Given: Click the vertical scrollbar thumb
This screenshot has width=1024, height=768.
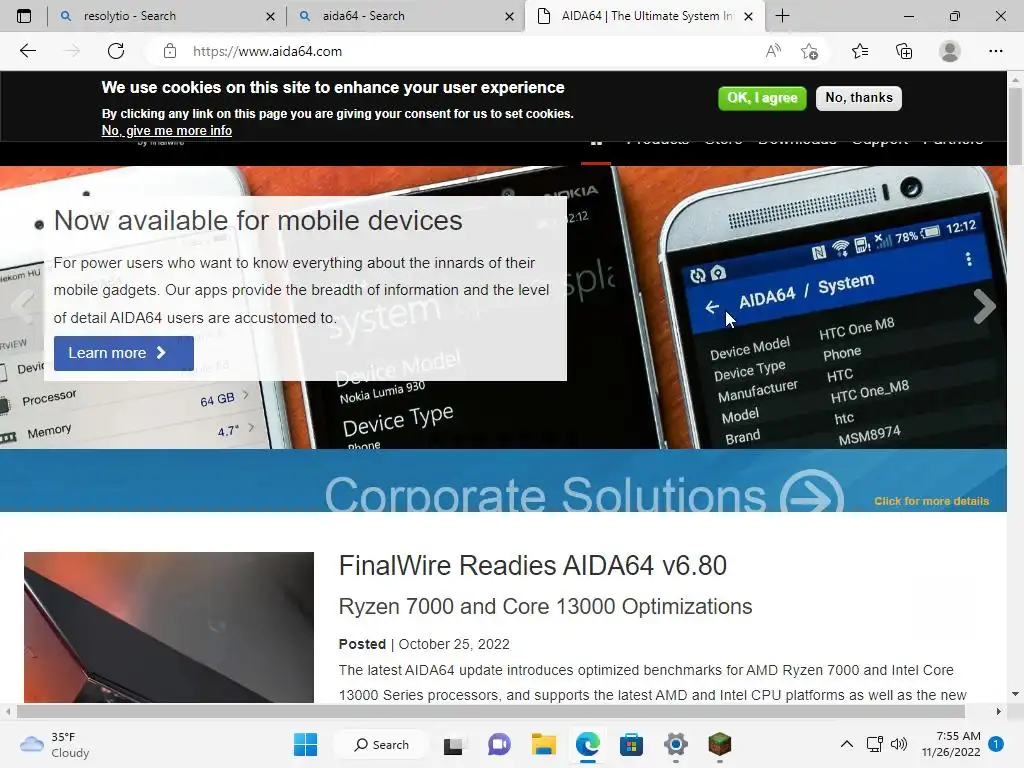Looking at the screenshot, I should (1015, 126).
